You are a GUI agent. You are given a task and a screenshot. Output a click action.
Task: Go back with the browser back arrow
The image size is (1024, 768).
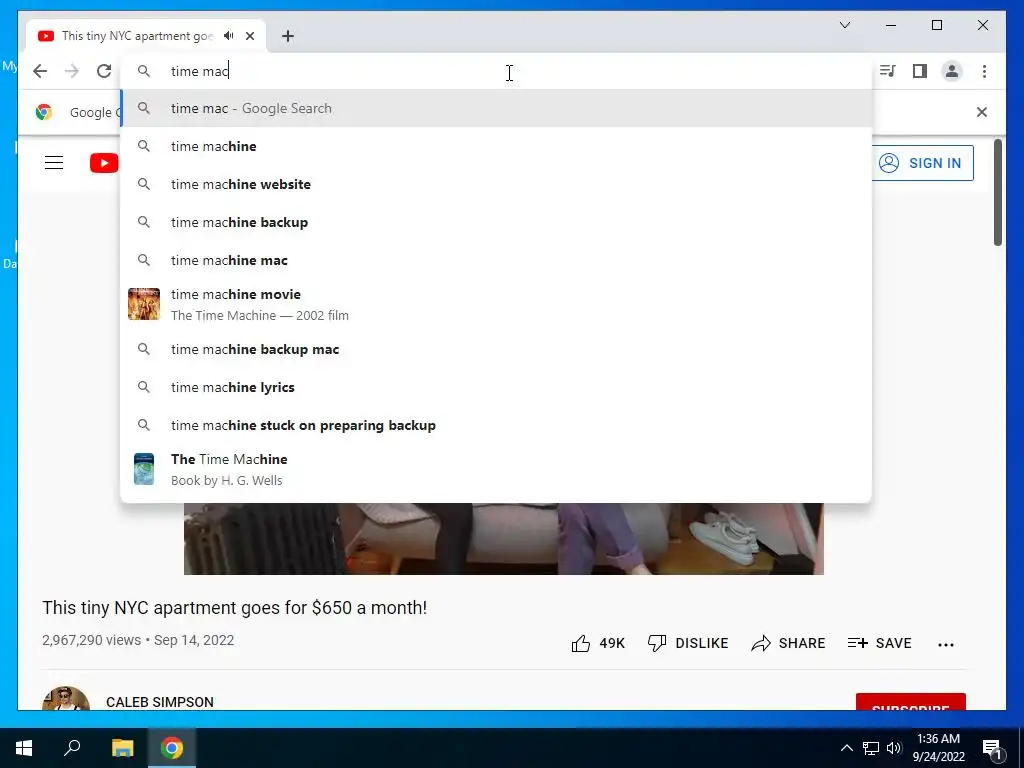click(x=40, y=71)
